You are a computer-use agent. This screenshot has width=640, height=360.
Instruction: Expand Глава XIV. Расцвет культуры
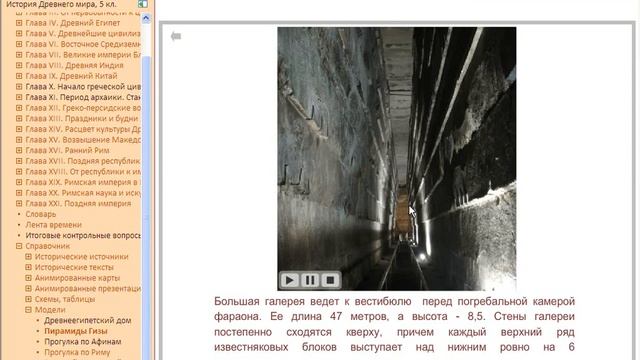(19, 129)
